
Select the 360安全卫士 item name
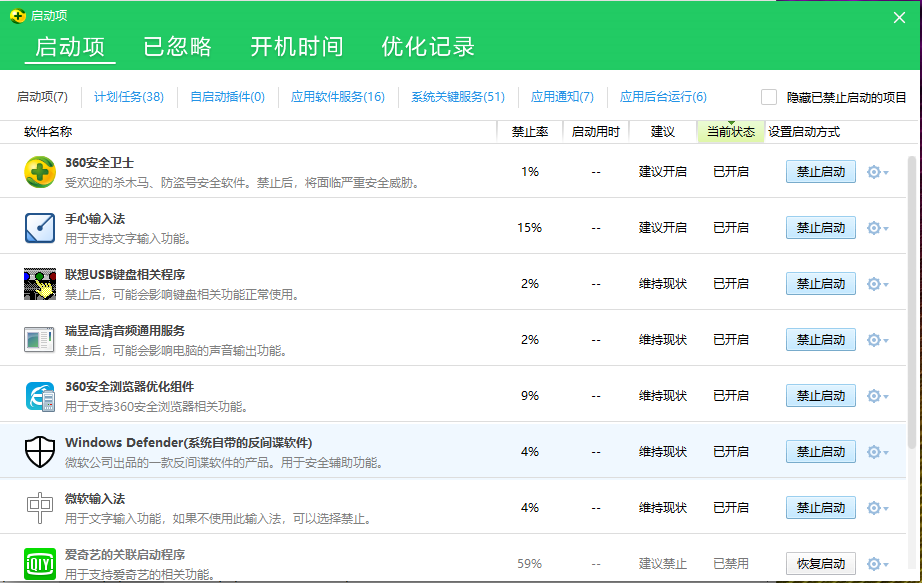point(99,163)
